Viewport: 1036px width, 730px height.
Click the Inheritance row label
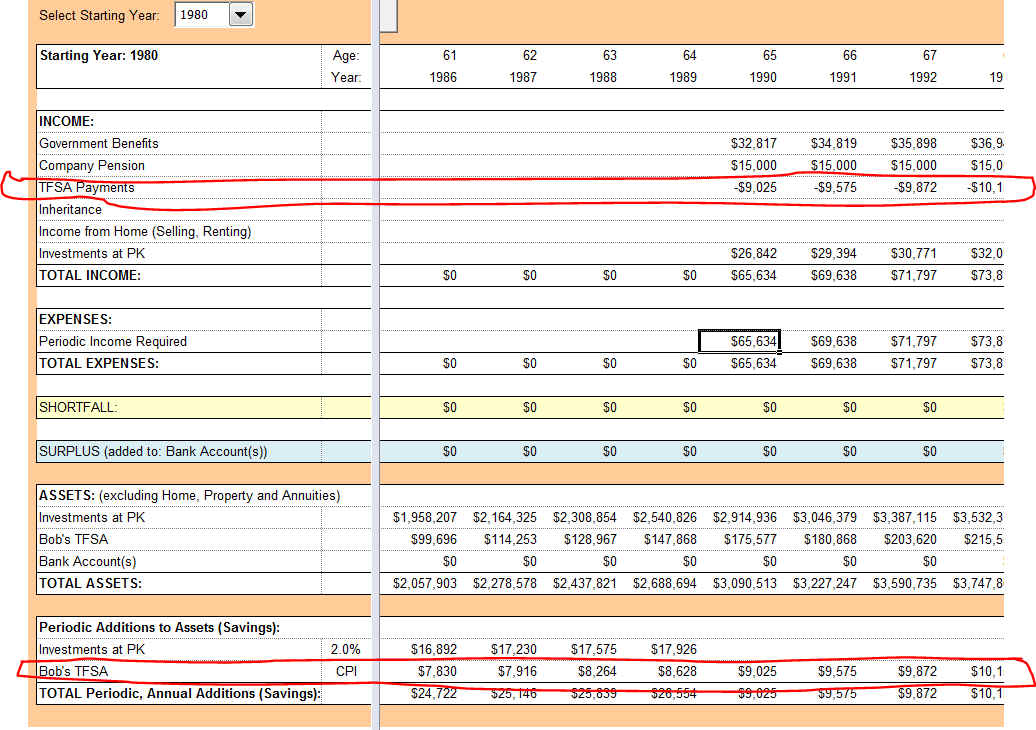pyautogui.click(x=71, y=209)
